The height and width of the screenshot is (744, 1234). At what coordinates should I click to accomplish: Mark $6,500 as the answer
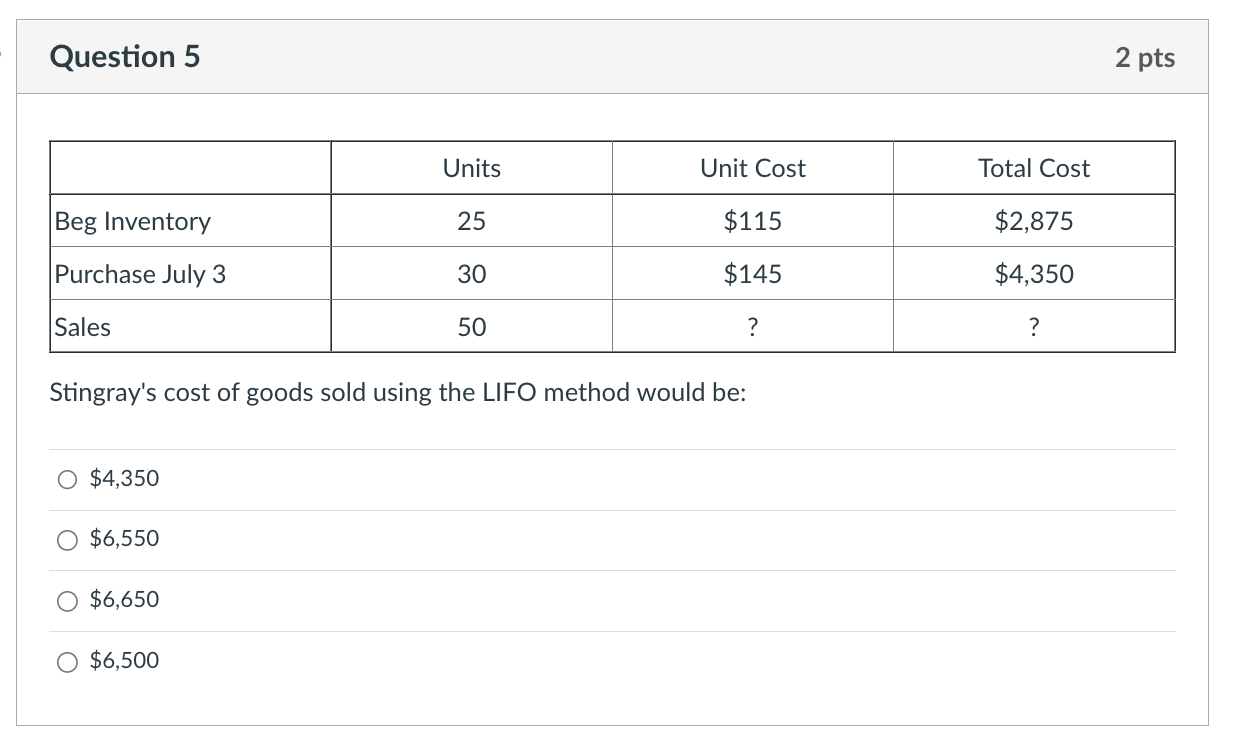[67, 662]
